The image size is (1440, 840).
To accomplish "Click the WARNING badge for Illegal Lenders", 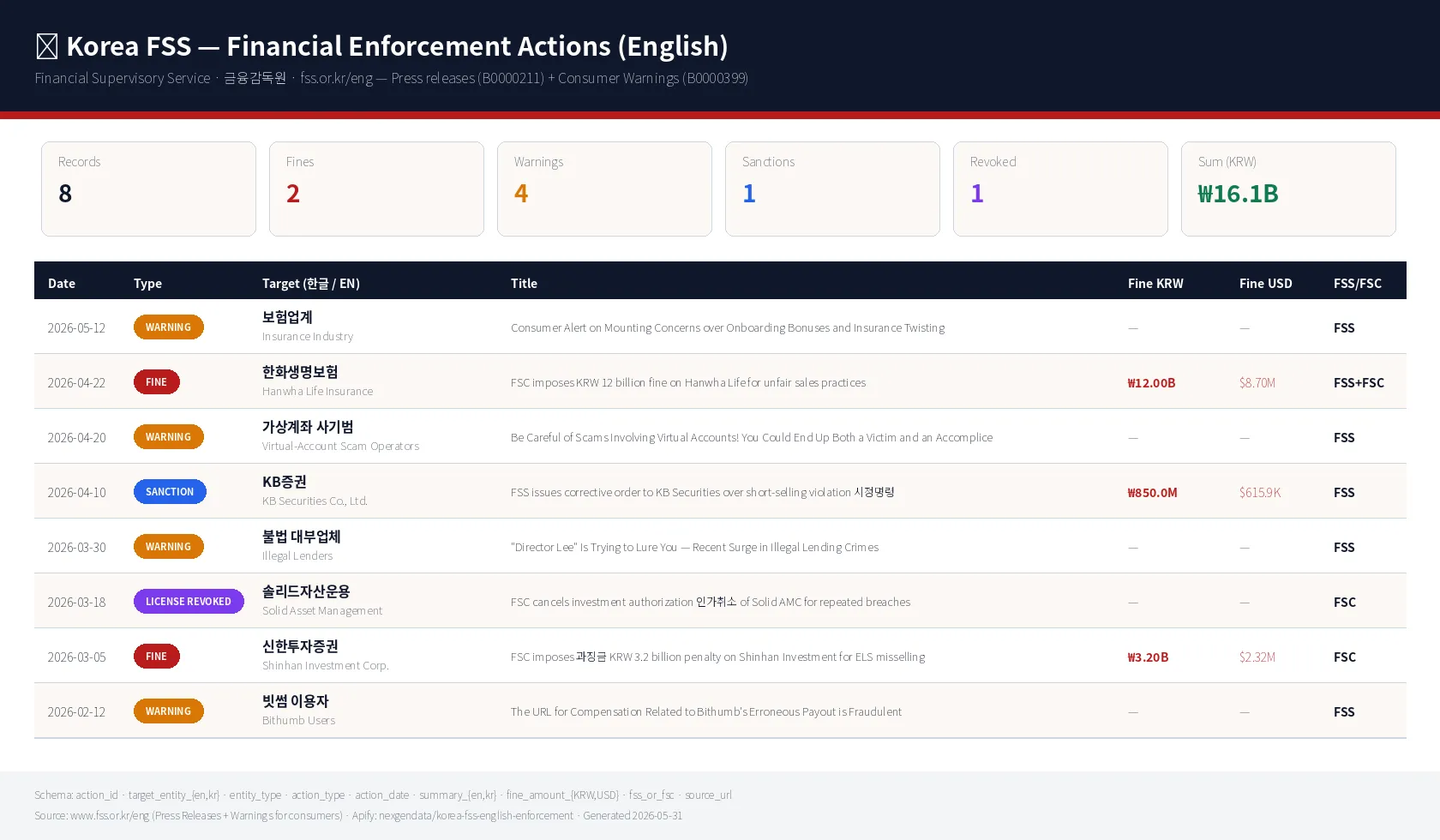I will pos(169,547).
